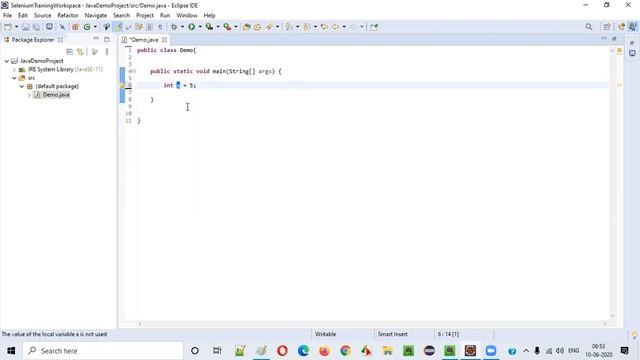The image size is (640, 360).
Task: Click the Save All toolbar icon
Action: click(36, 27)
